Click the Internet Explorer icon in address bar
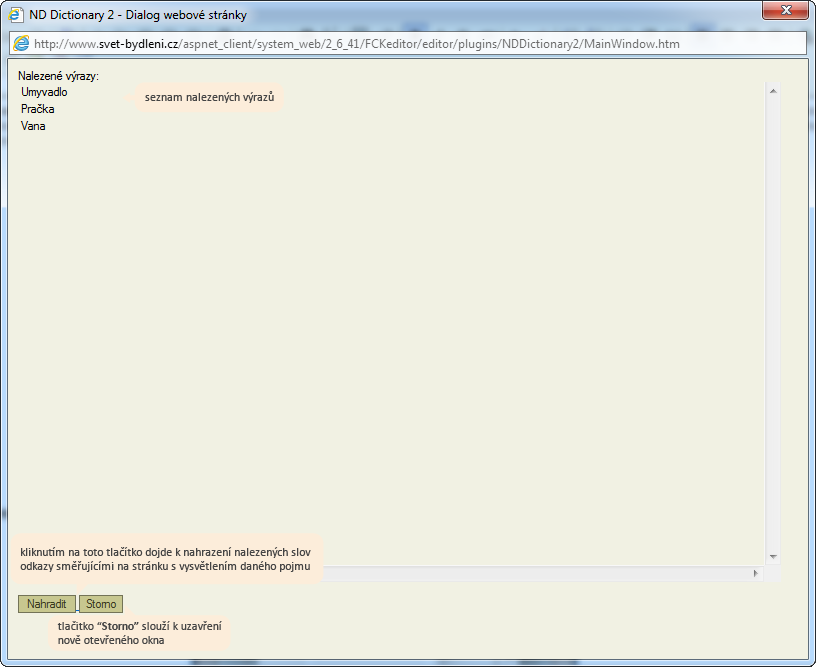816x667 pixels. pyautogui.click(x=21, y=44)
